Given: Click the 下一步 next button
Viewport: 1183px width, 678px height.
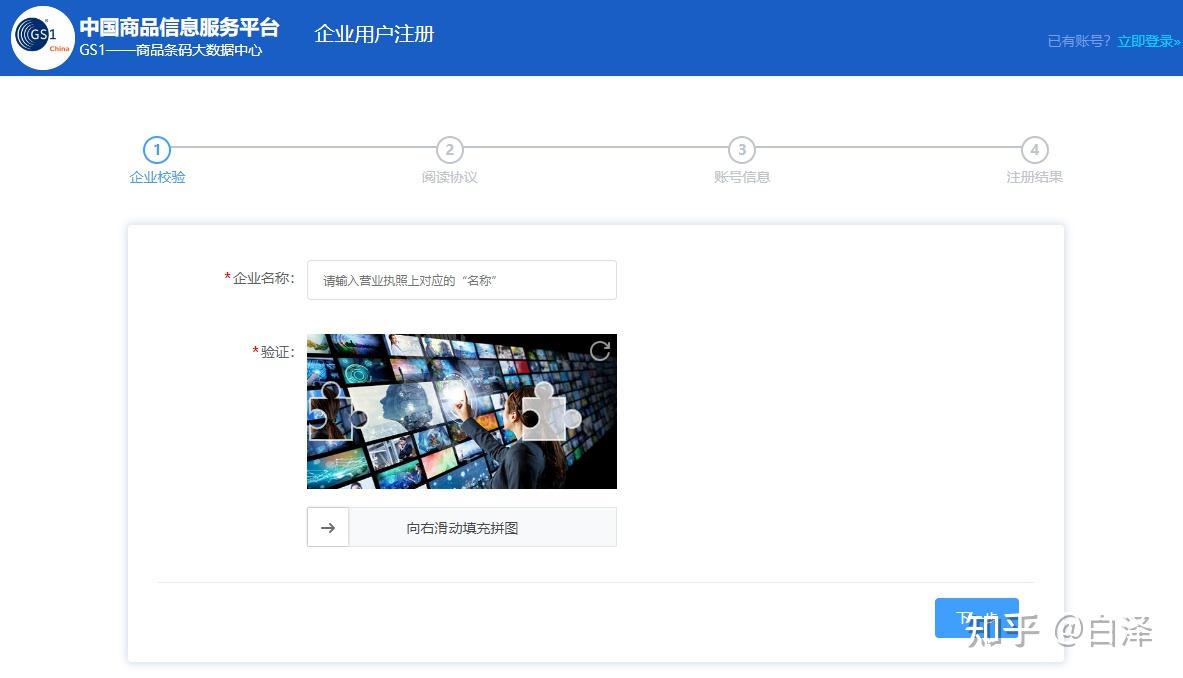Looking at the screenshot, I should (x=976, y=618).
